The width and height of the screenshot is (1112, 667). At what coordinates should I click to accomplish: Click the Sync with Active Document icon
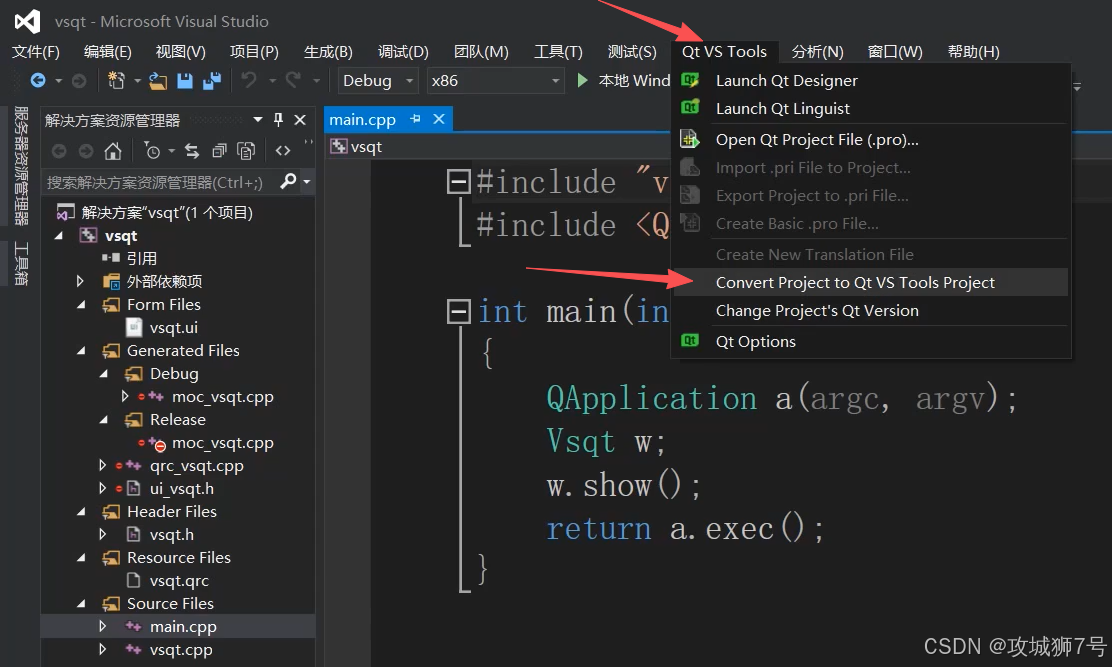tap(192, 151)
